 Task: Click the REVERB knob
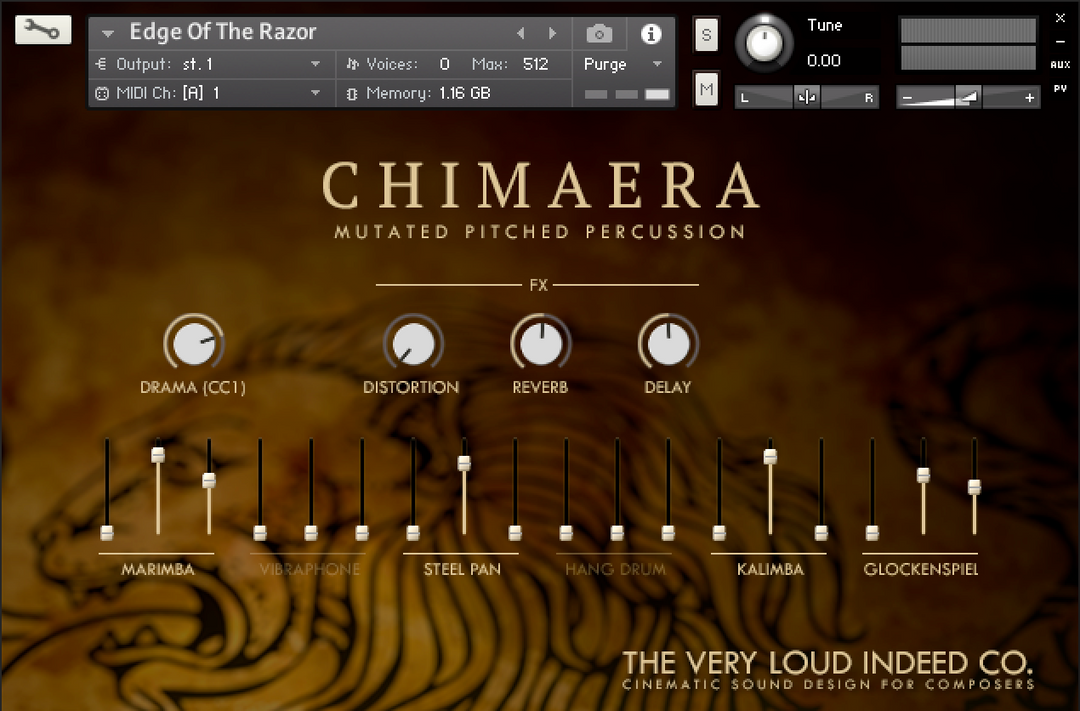[x=541, y=343]
